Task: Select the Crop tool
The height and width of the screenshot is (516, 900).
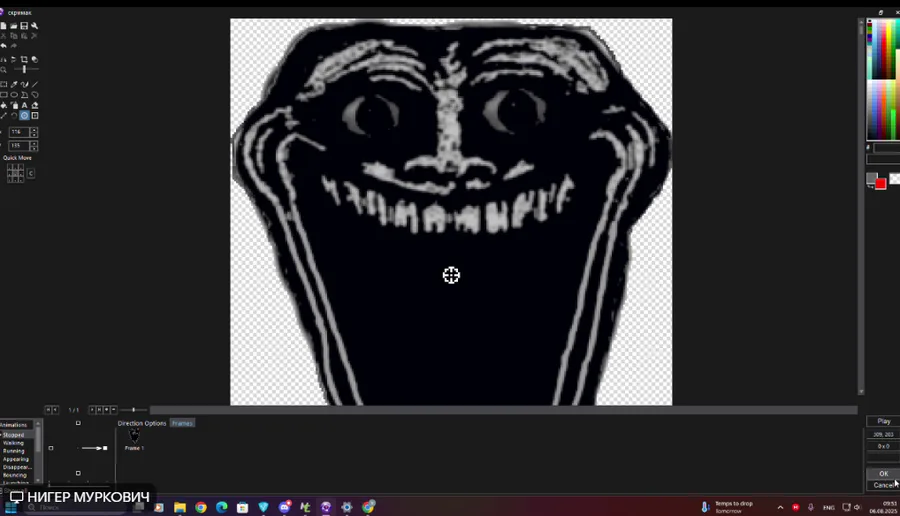Action: 24,59
